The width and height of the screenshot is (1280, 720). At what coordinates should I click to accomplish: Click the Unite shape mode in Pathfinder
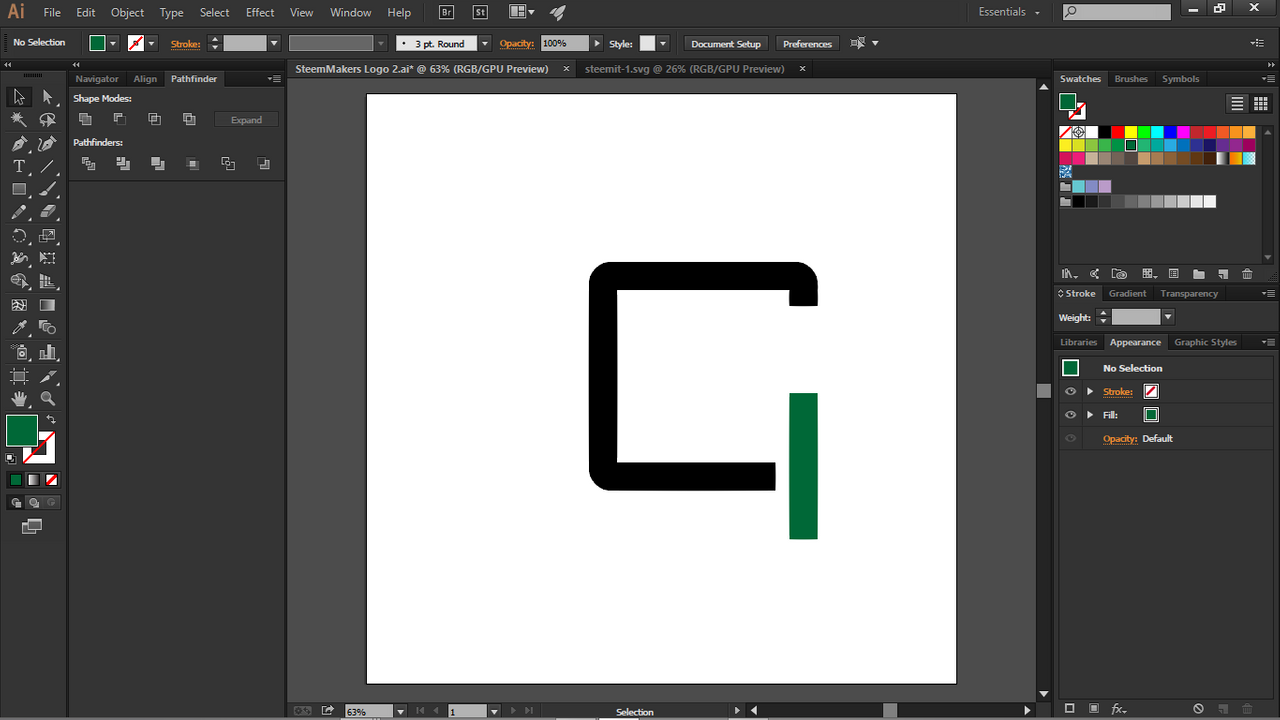coord(85,119)
